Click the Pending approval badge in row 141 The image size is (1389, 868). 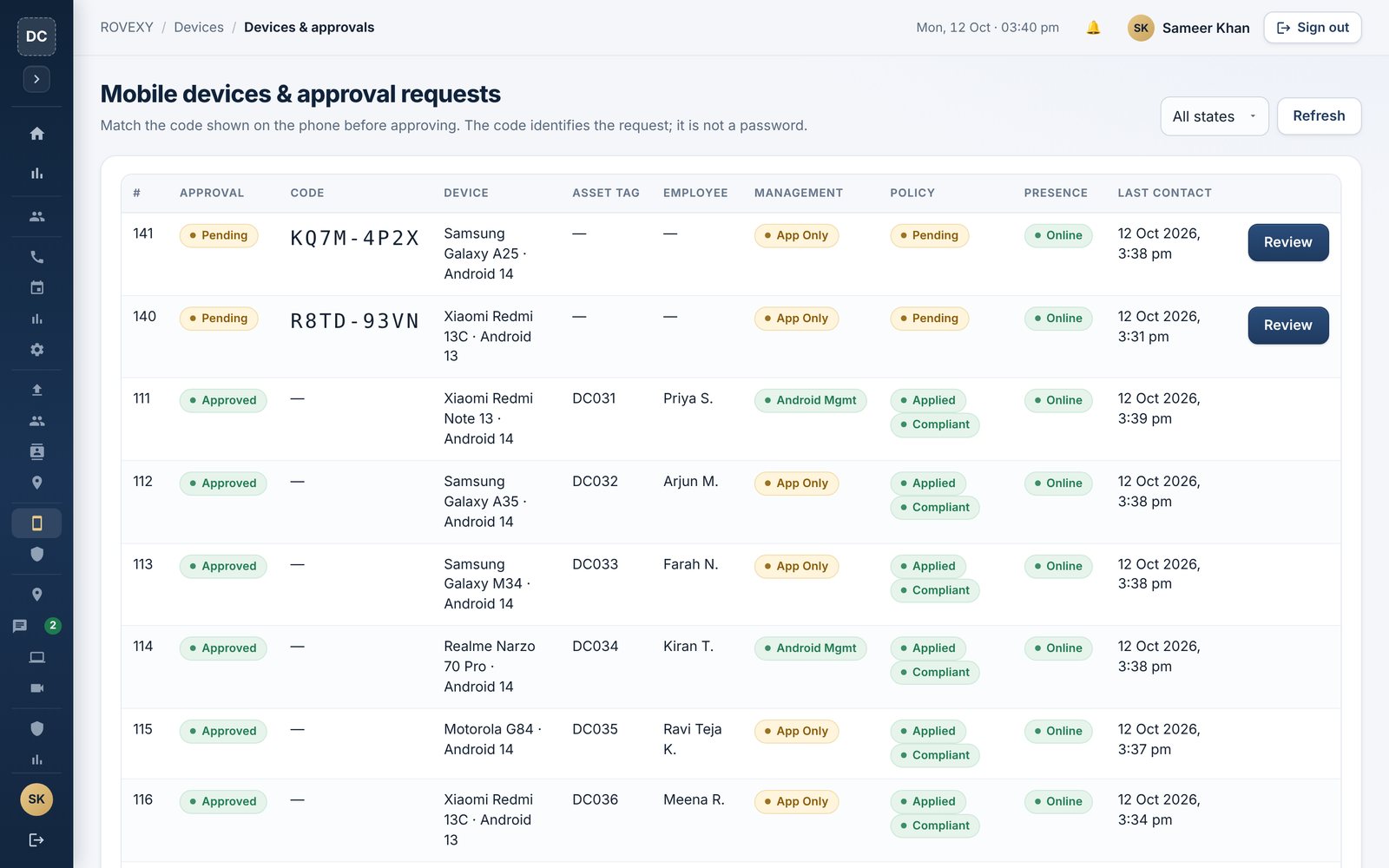click(219, 235)
